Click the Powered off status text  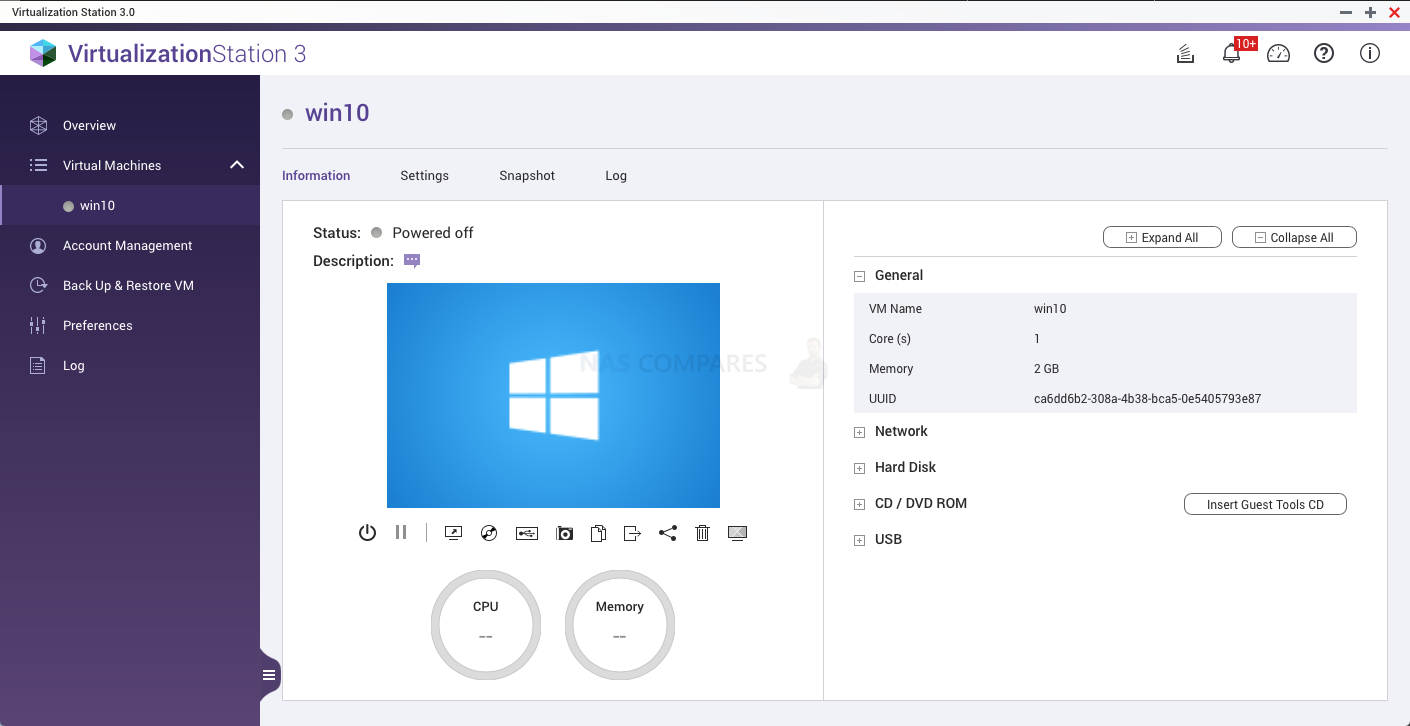coord(433,232)
